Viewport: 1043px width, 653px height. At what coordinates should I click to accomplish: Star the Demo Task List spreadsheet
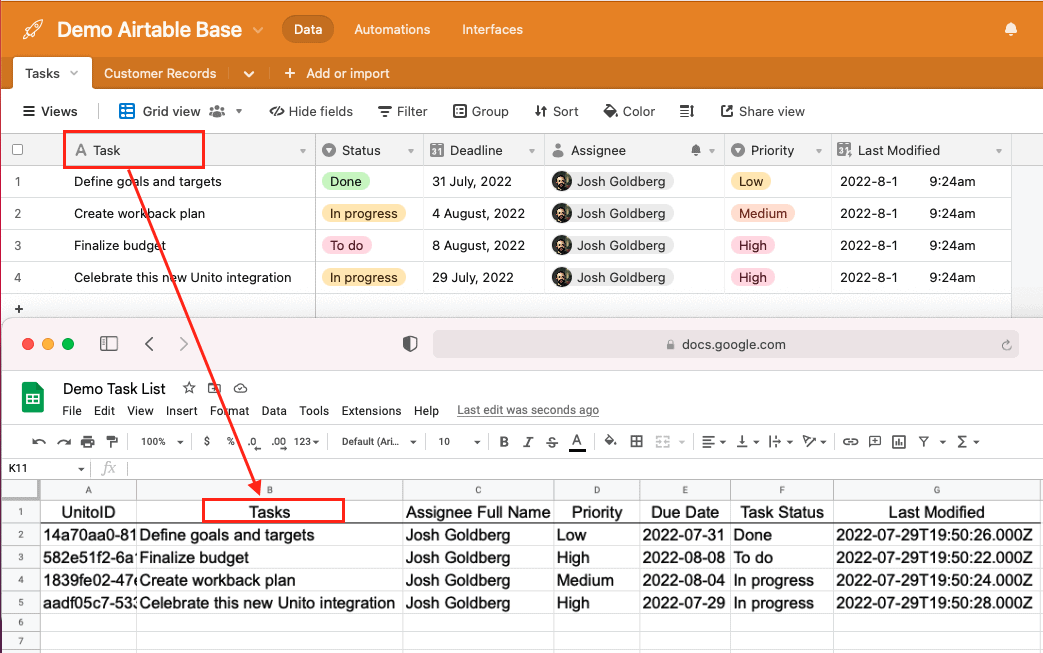tap(189, 388)
